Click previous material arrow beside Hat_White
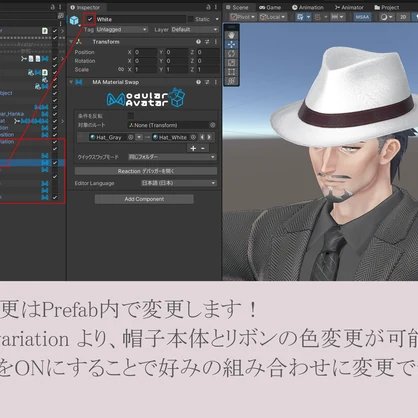This screenshot has width=418, height=418. [202, 137]
